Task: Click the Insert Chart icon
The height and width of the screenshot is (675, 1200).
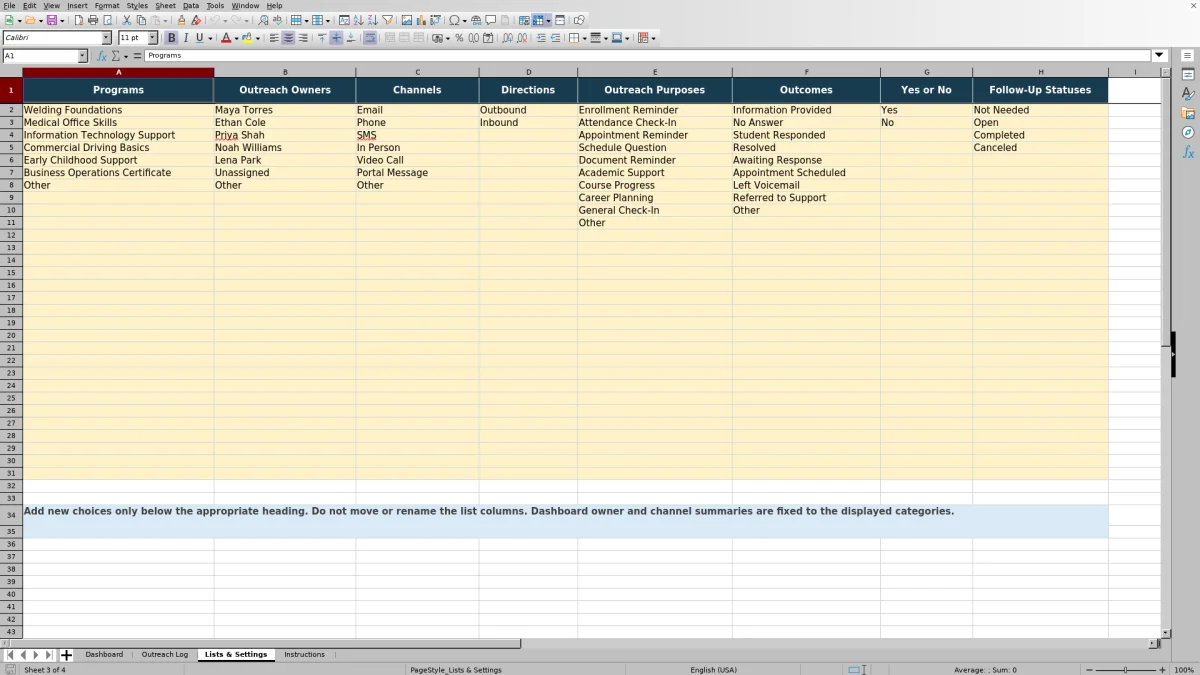Action: (421, 20)
